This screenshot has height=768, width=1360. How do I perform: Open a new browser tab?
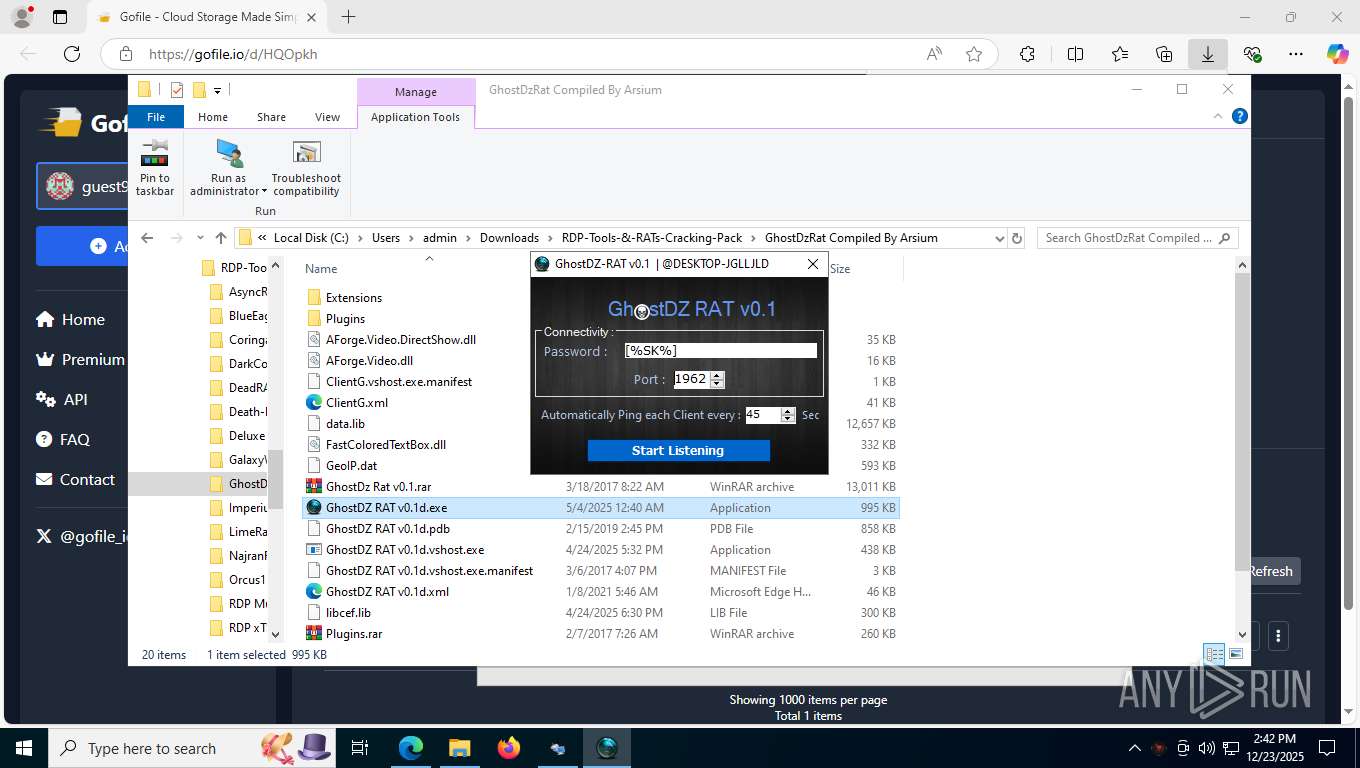point(348,17)
